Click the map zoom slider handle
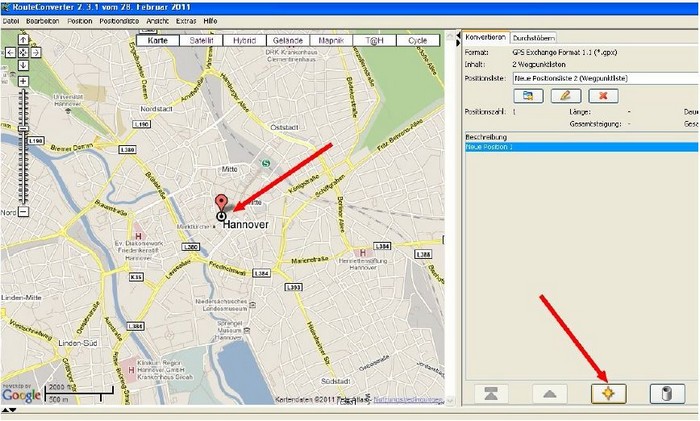This screenshot has width=700, height=421. tap(23, 129)
